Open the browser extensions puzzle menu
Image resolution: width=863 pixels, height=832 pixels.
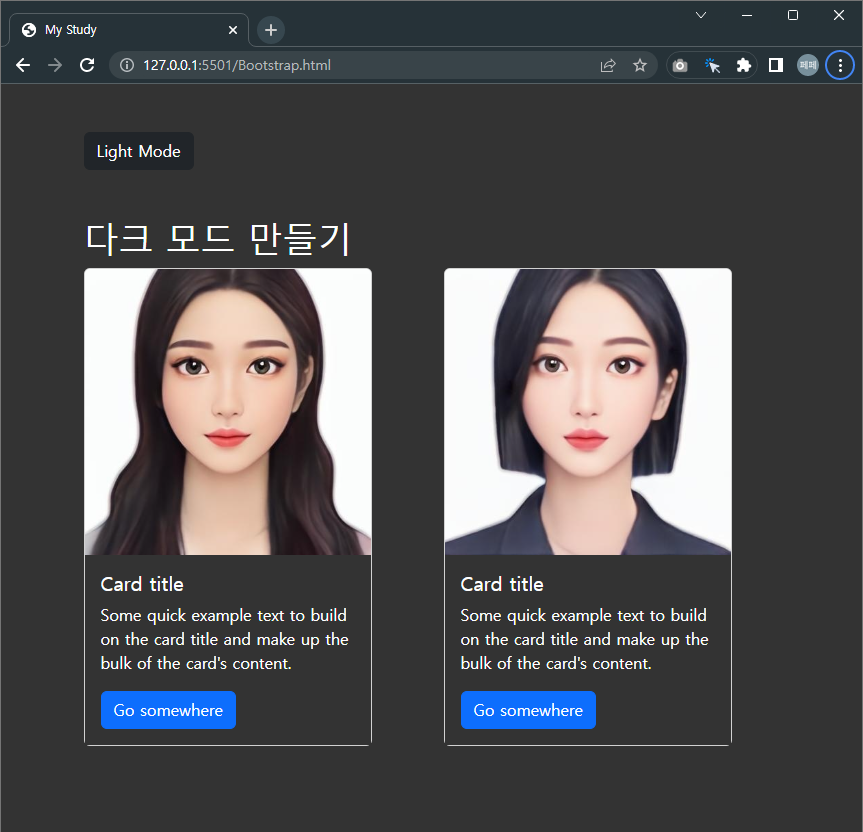[743, 65]
